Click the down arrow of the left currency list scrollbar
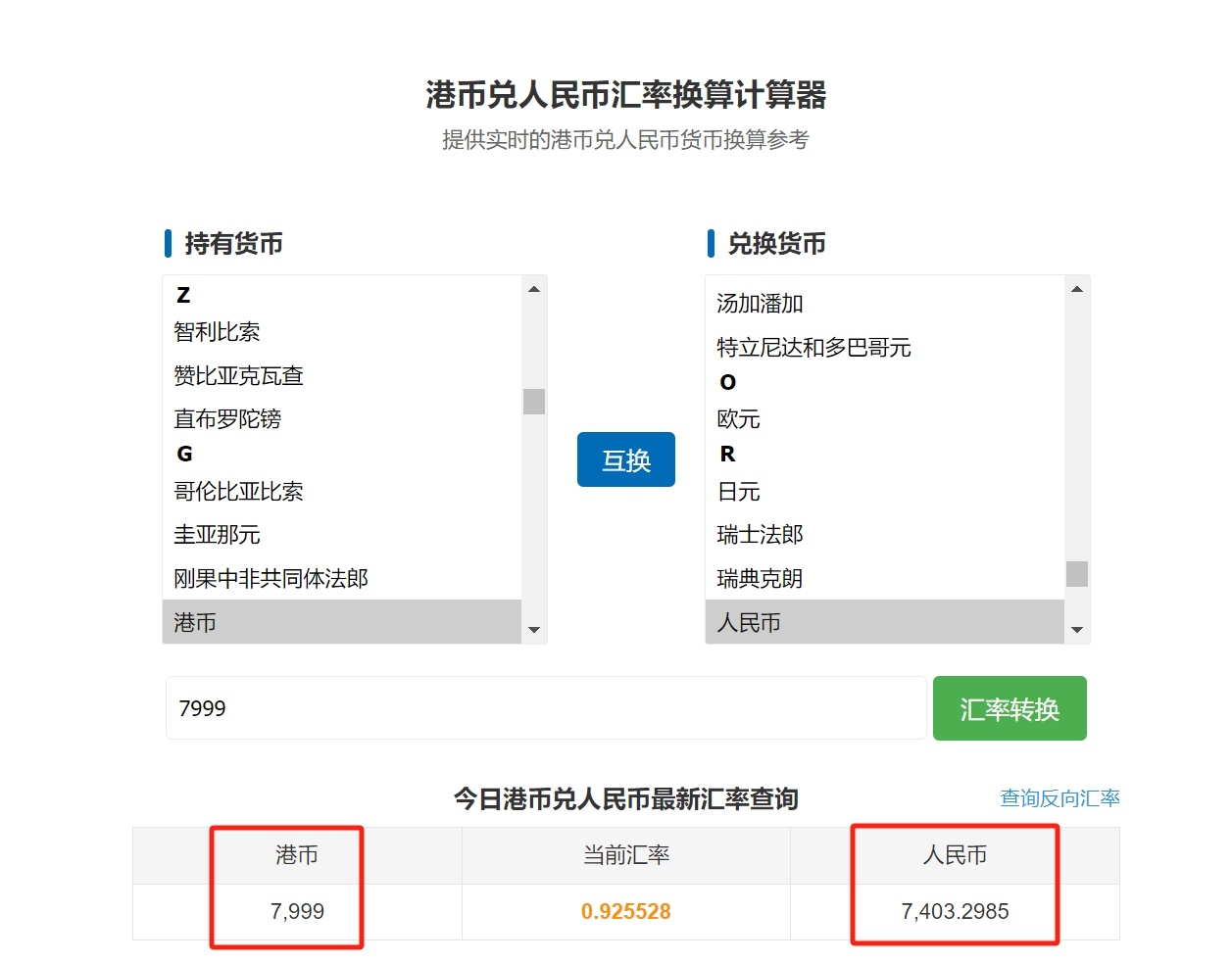The height and width of the screenshot is (962, 1232). pos(534,630)
